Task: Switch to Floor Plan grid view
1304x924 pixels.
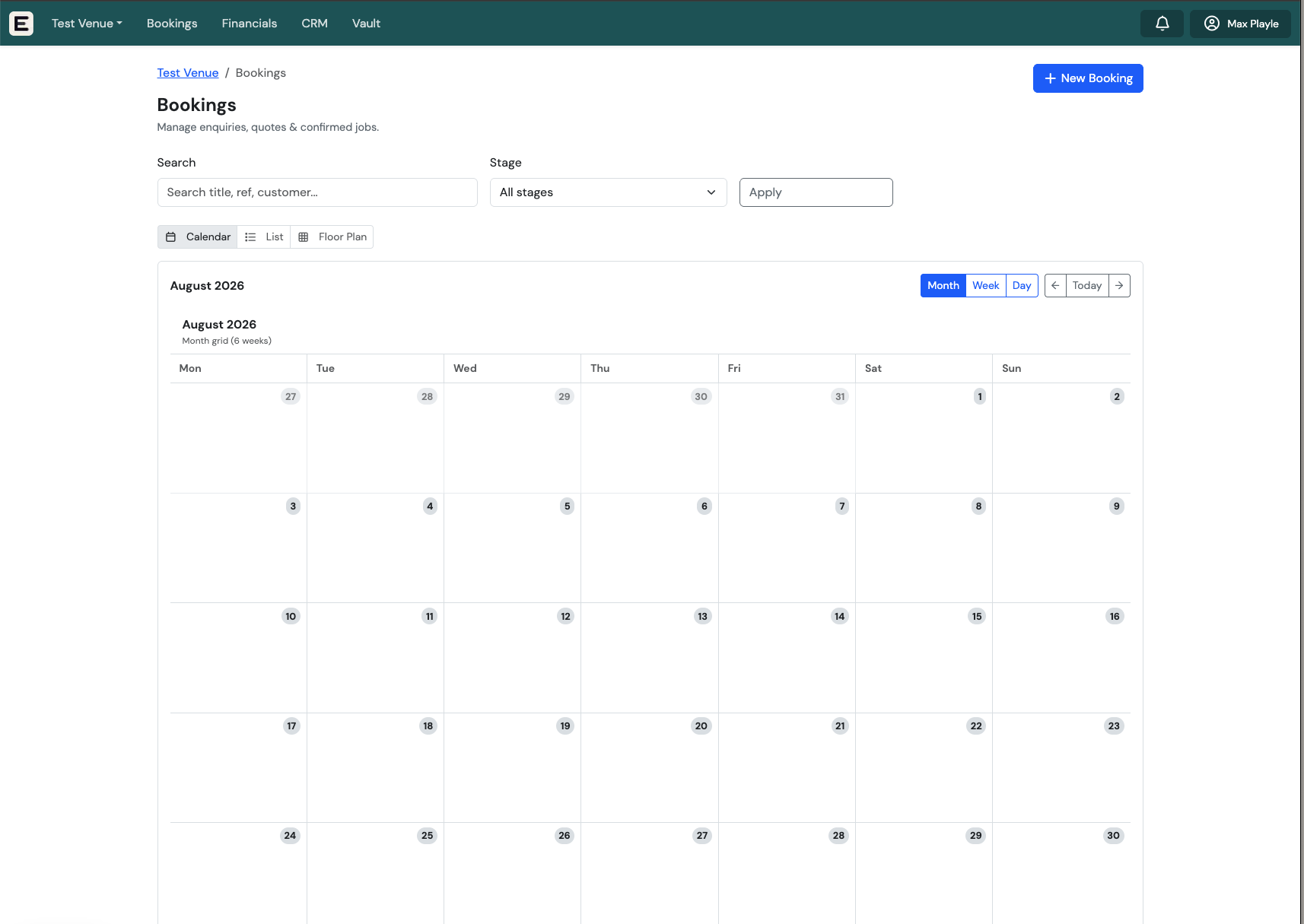Action: click(332, 237)
